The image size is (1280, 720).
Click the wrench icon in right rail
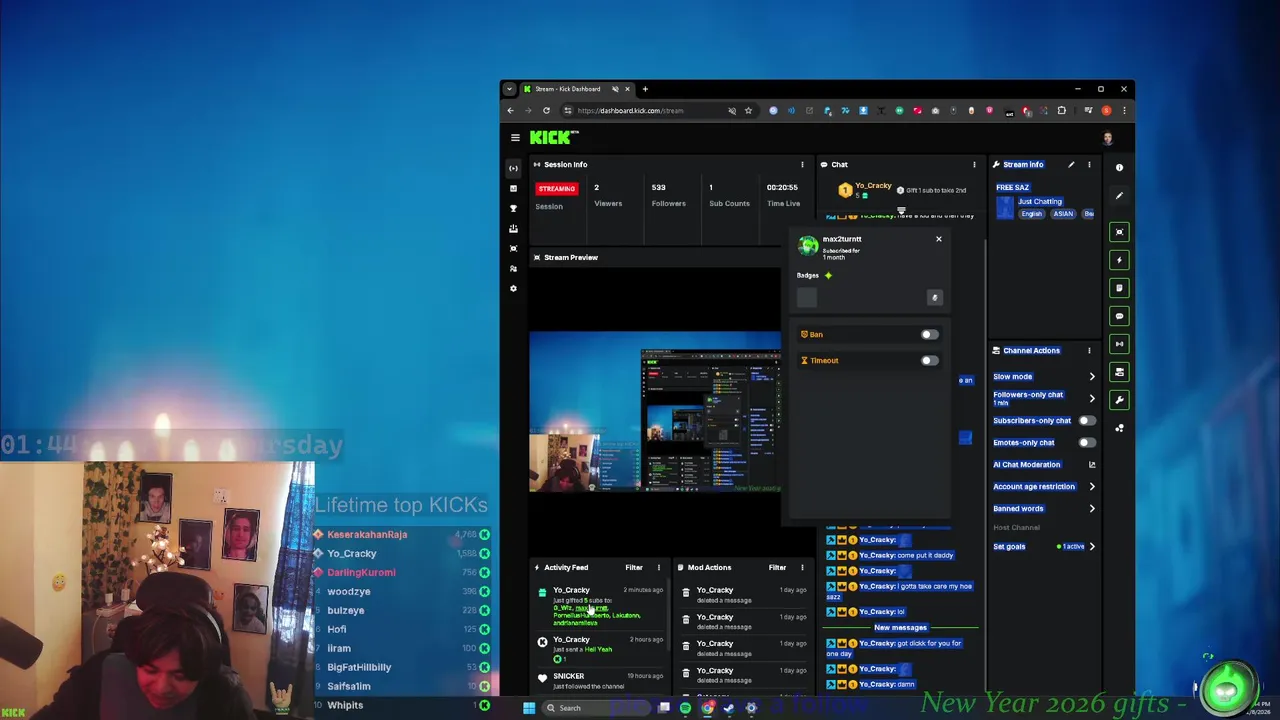[1119, 400]
